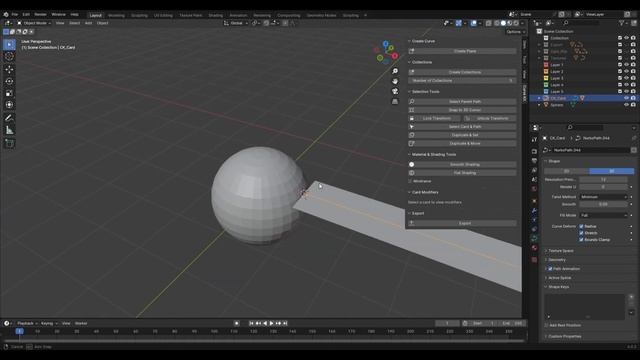
Task: Select the Move tool in the toolbar
Action: pos(9,69)
